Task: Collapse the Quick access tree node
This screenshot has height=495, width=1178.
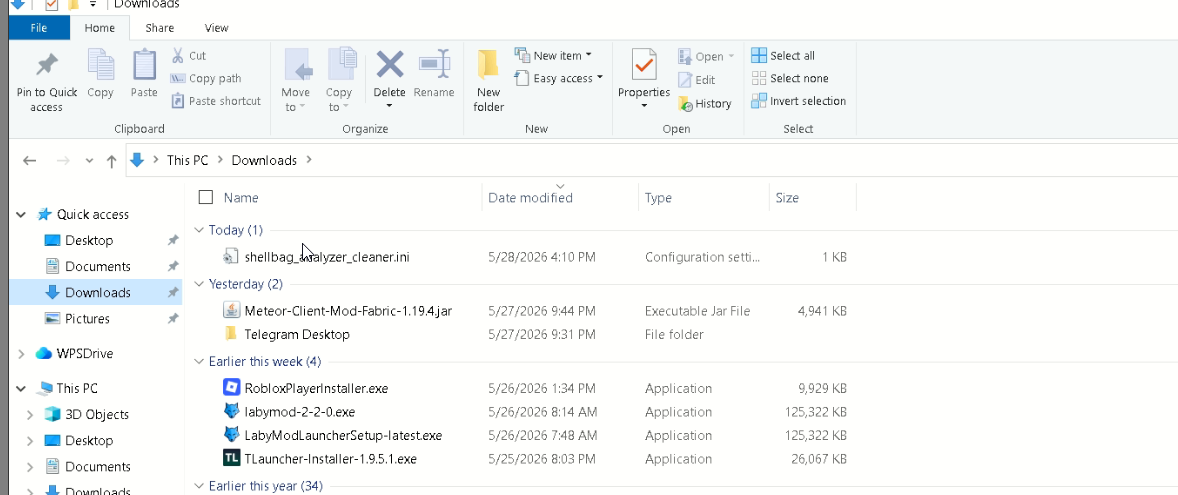Action: click(x=22, y=215)
